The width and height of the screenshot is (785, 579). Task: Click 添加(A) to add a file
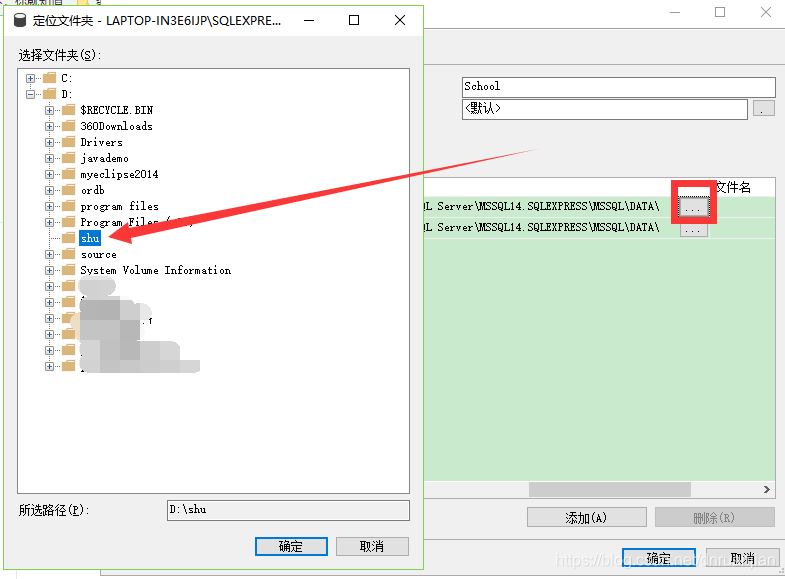click(586, 517)
